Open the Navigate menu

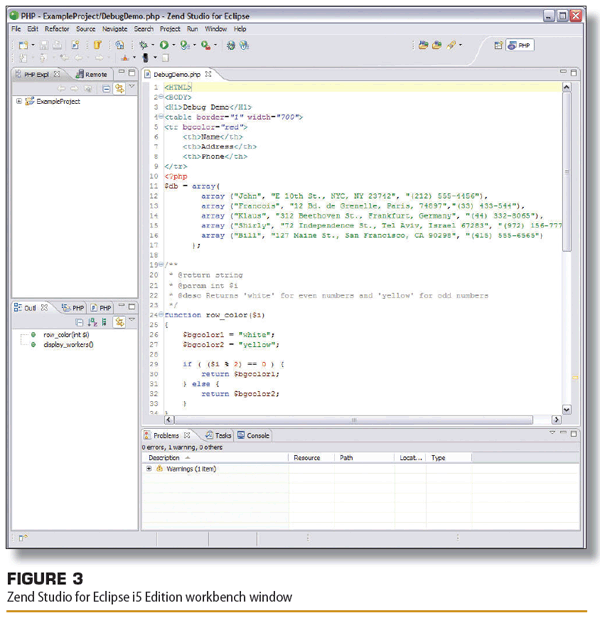point(115,29)
